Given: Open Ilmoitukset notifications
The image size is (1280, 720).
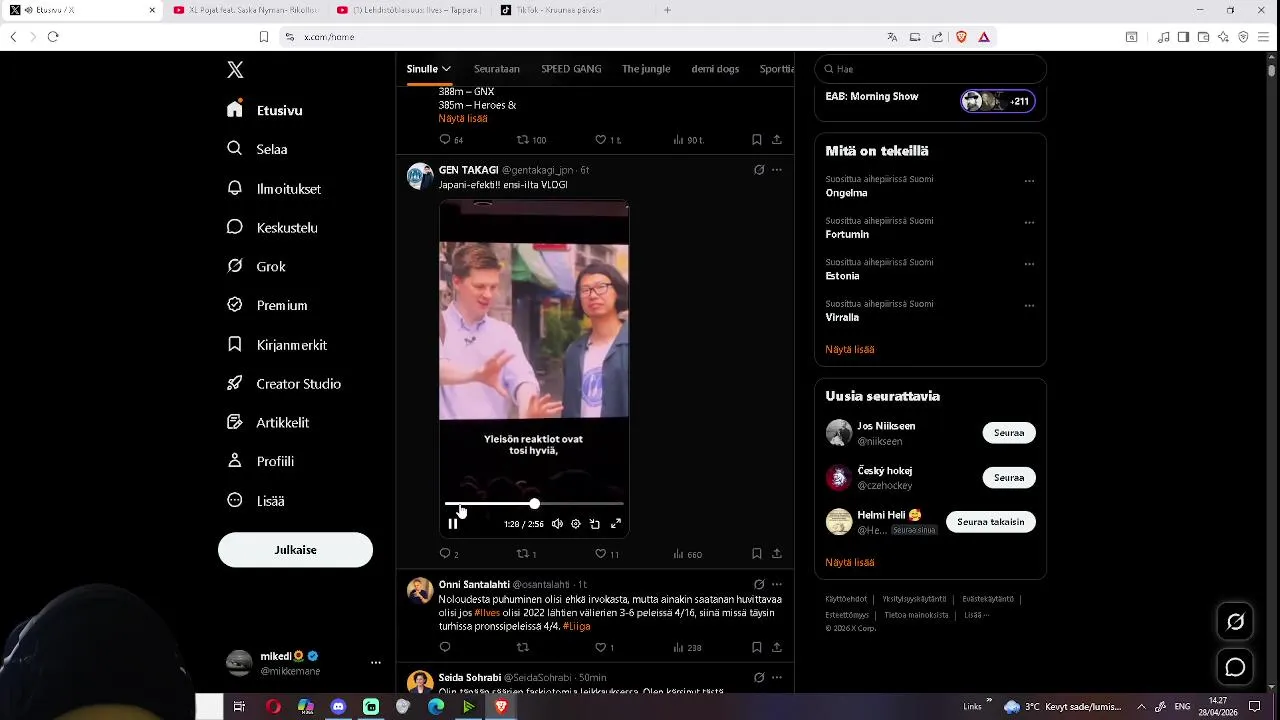Looking at the screenshot, I should 274,188.
